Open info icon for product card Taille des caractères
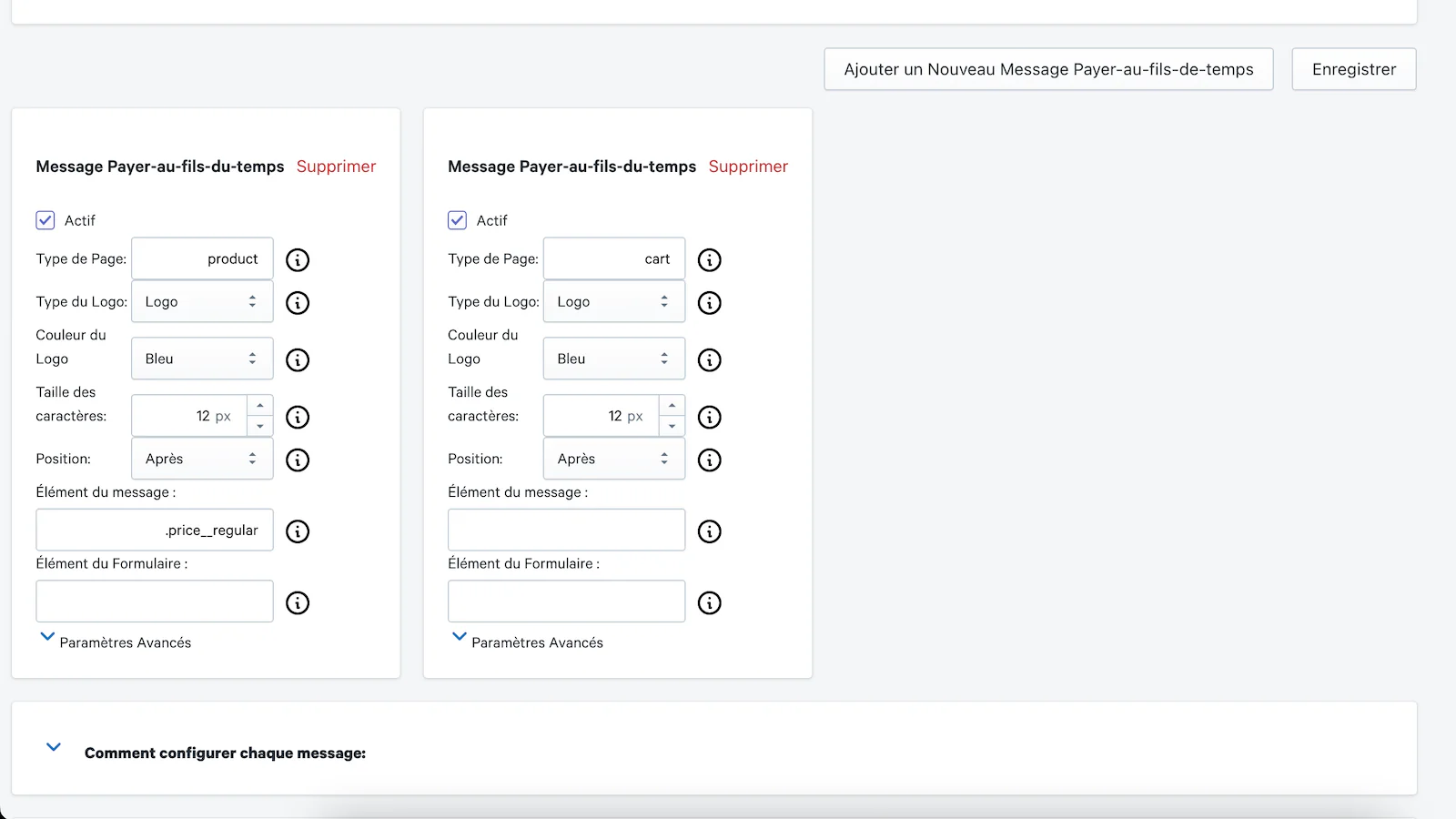The width and height of the screenshot is (1456, 819). (298, 418)
